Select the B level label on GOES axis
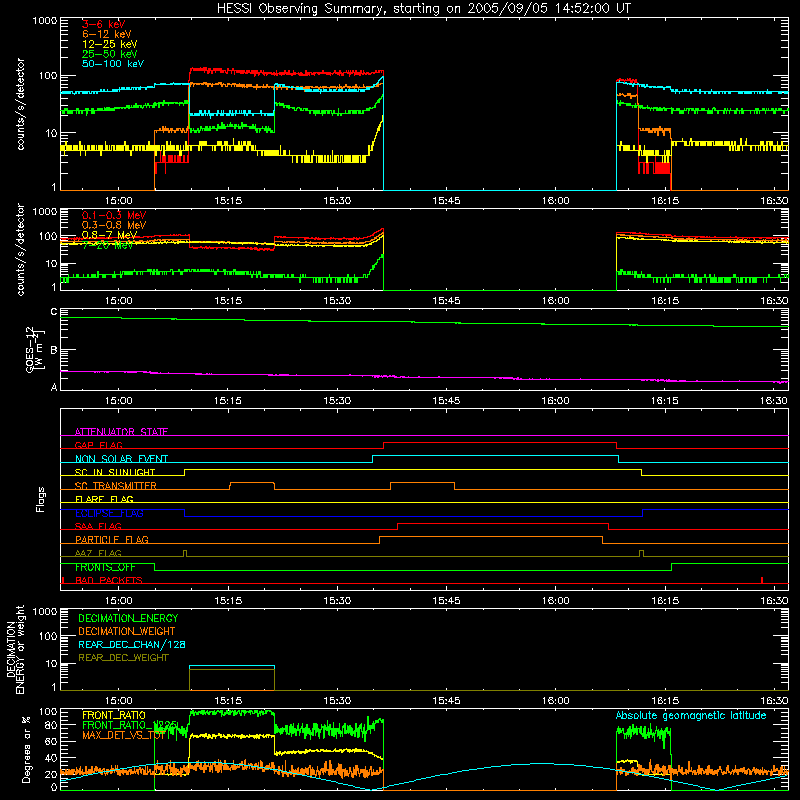Image resolution: width=800 pixels, height=800 pixels. (x=54, y=350)
